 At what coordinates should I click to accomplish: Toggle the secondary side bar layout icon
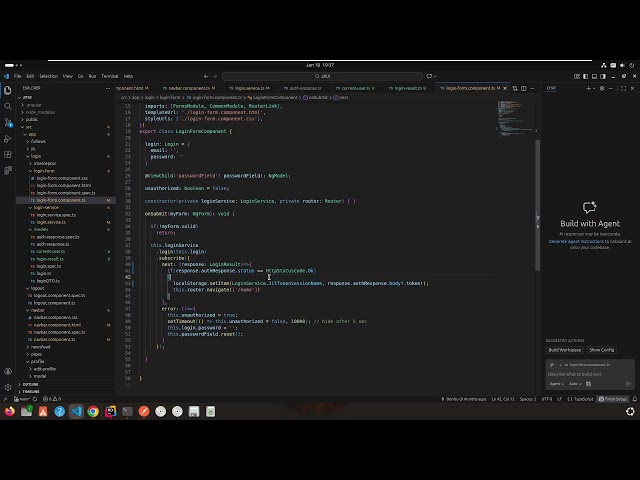coord(603,76)
